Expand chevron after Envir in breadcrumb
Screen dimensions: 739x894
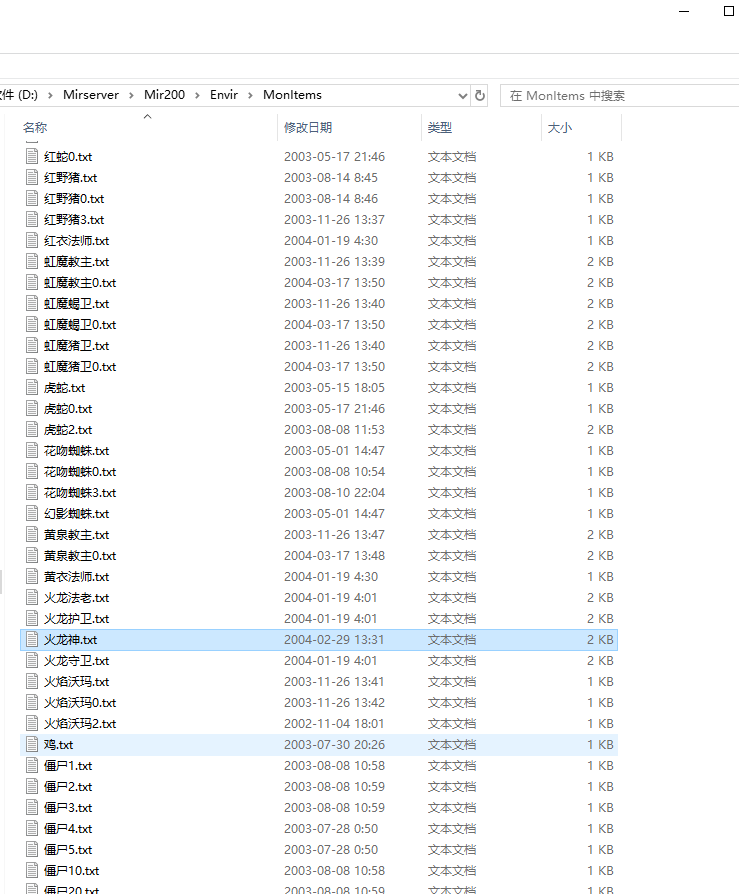click(x=250, y=95)
